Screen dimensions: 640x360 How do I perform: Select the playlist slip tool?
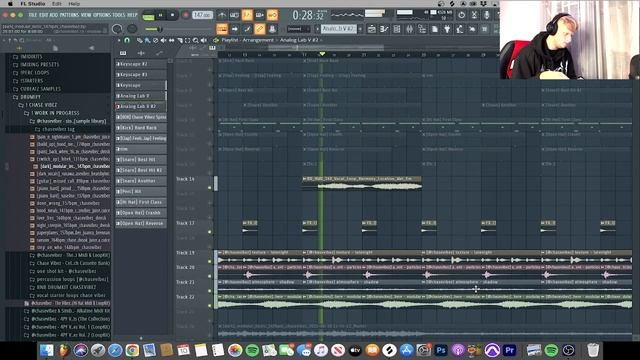(171, 40)
